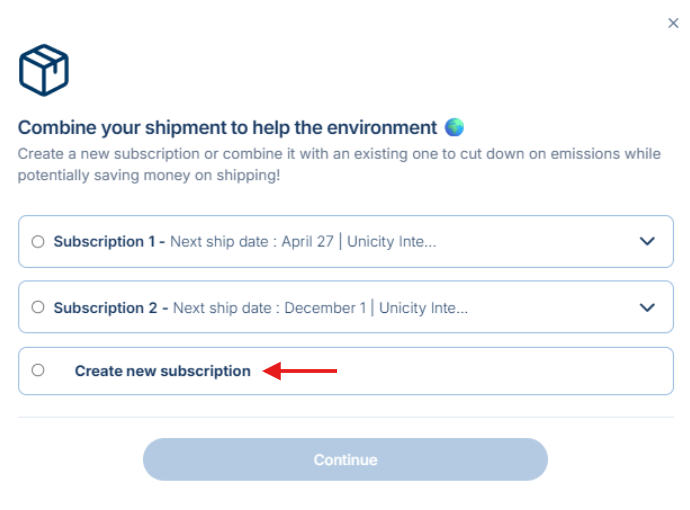Choose the Create new subscription radio button
The image size is (690, 510).
pyautogui.click(x=38, y=370)
